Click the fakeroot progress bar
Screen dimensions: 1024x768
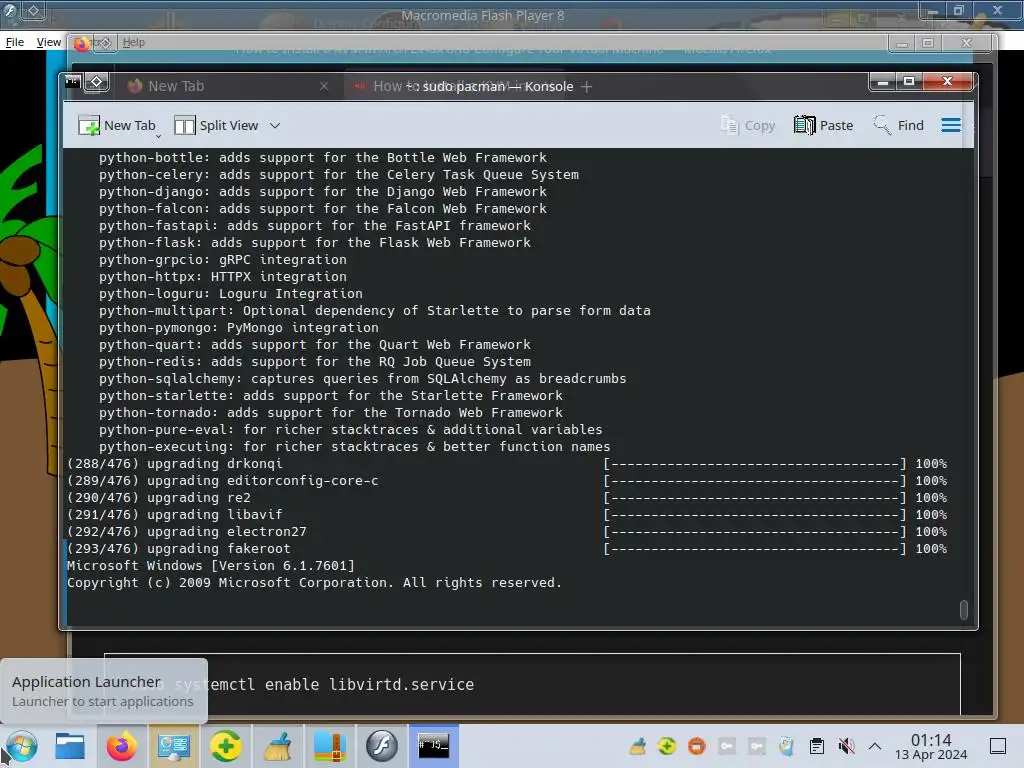pyautogui.click(x=755, y=549)
